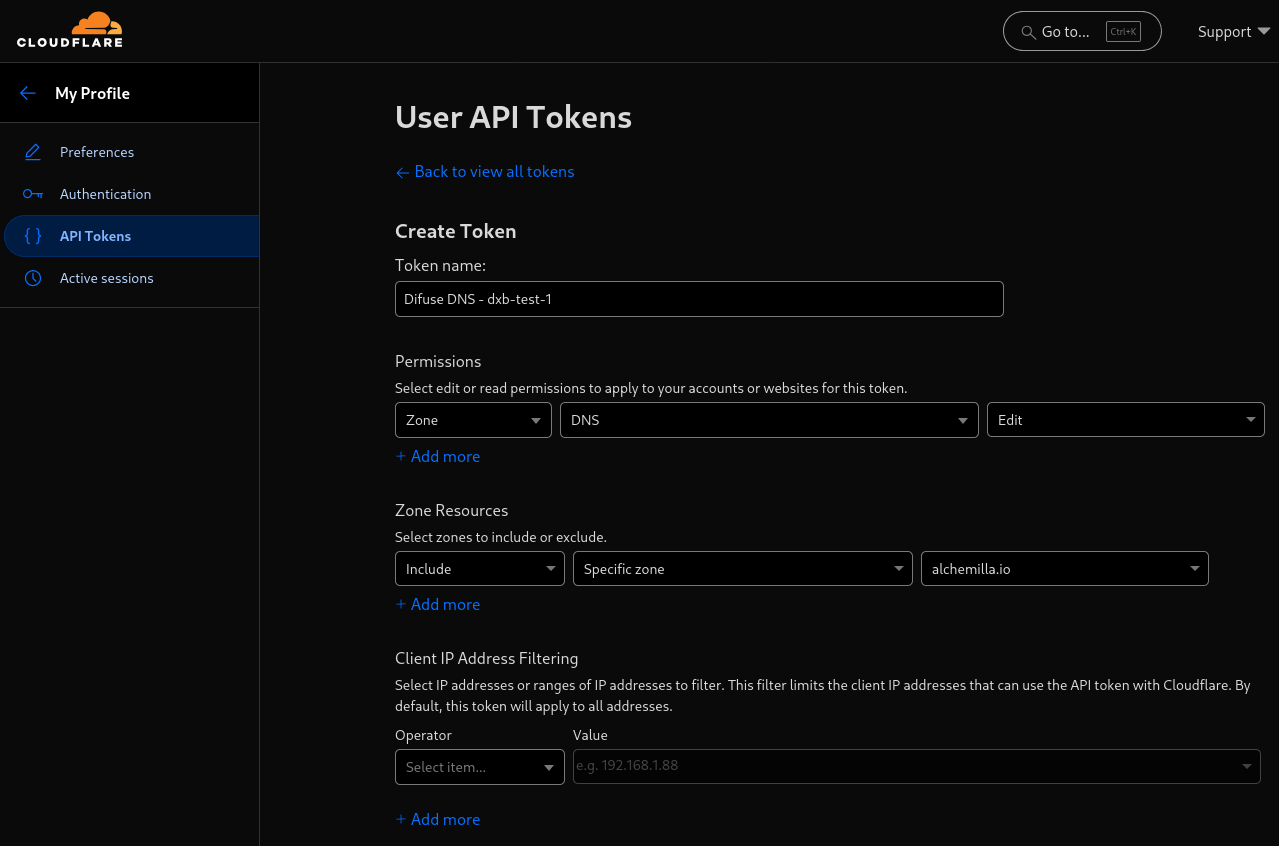Click inside the Token name field
The image size is (1279, 846).
699,299
